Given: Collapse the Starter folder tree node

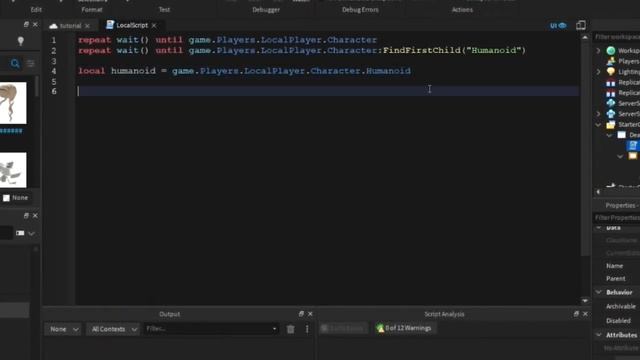Looking at the screenshot, I should pyautogui.click(x=598, y=124).
